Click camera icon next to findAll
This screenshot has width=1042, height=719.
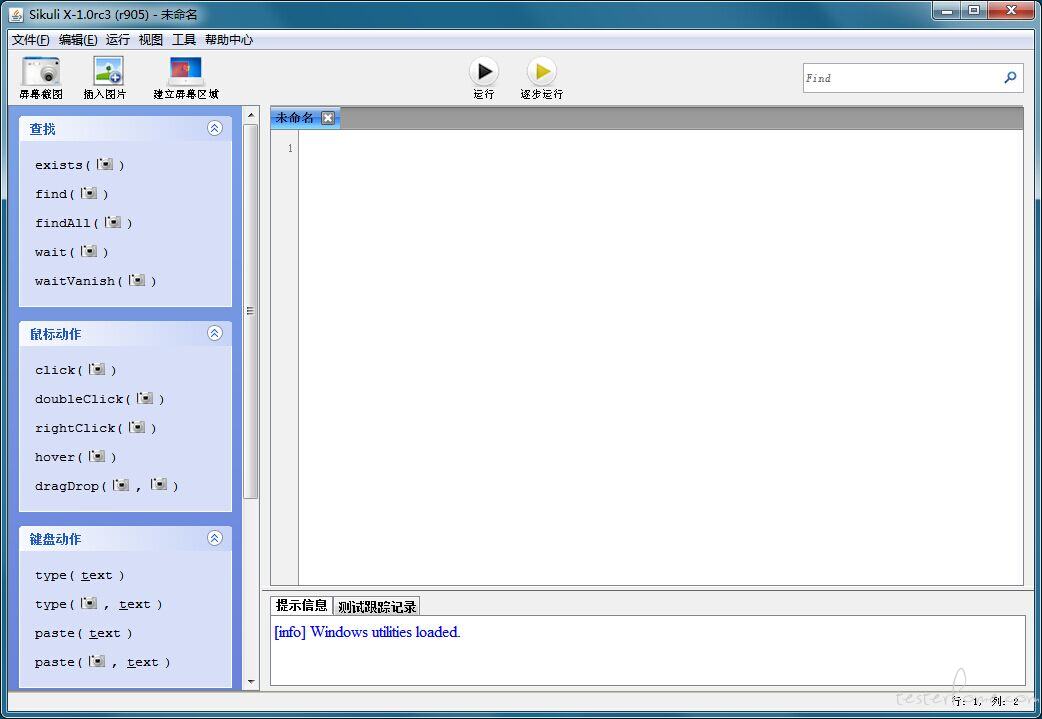[113, 222]
